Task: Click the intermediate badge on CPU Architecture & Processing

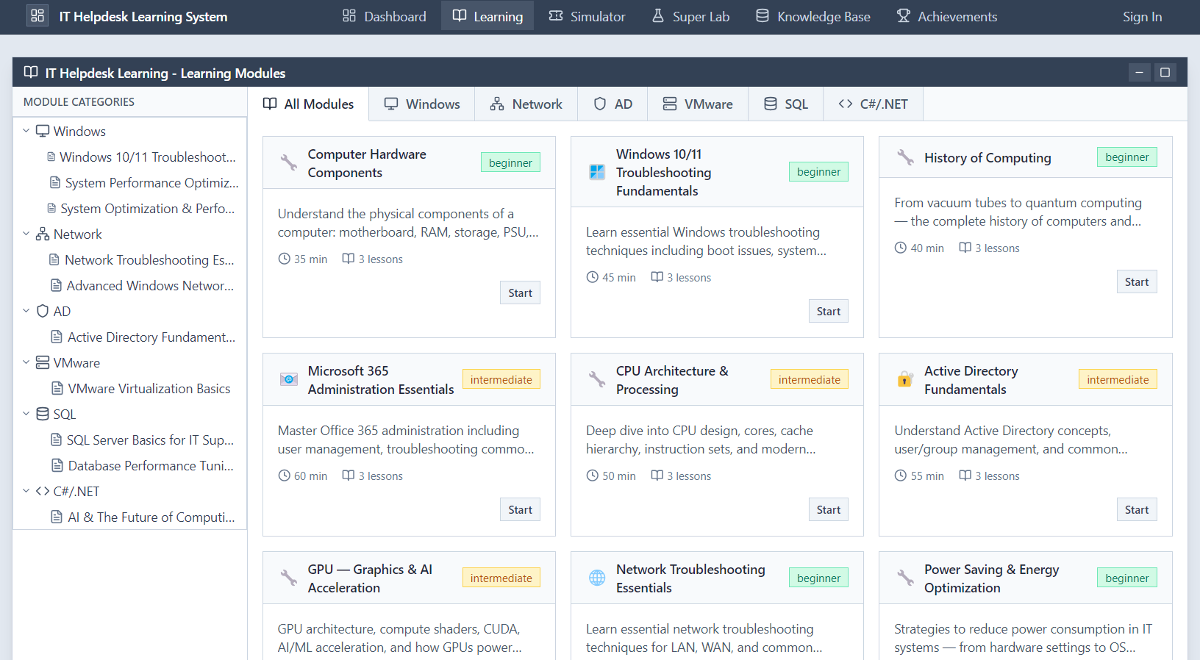Action: [809, 380]
